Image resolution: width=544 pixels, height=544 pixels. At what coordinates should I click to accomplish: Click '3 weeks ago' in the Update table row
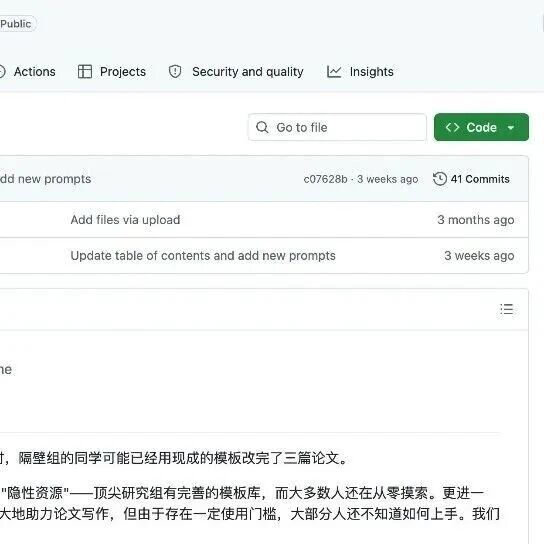pyautogui.click(x=479, y=256)
